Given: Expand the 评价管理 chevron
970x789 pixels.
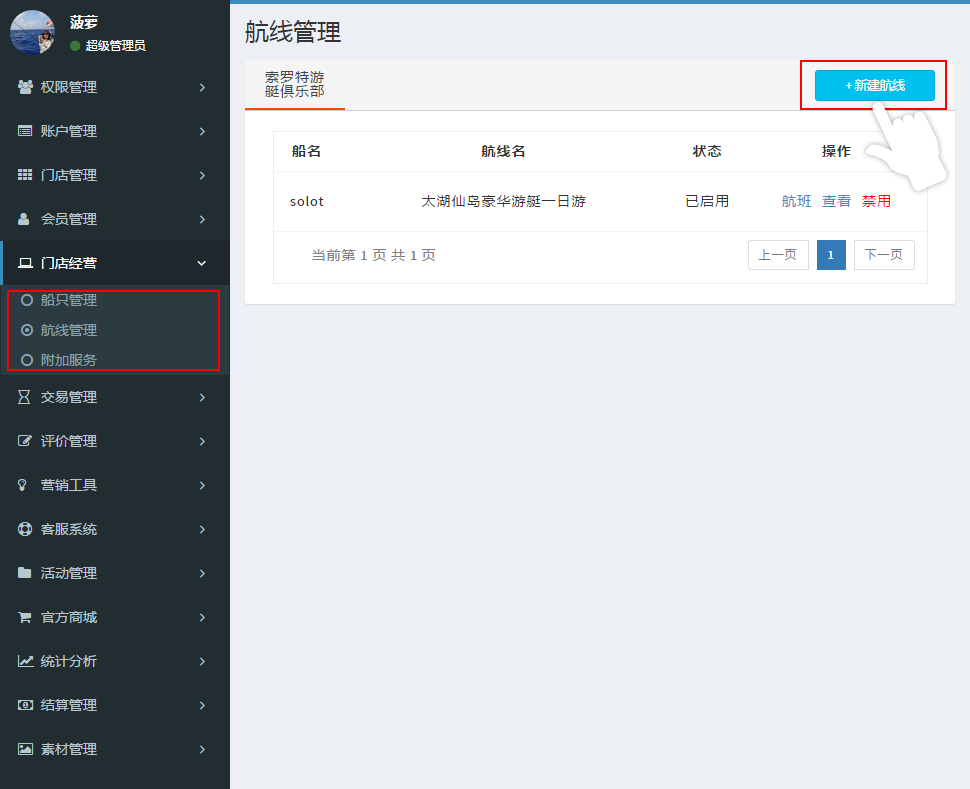Looking at the screenshot, I should point(202,441).
